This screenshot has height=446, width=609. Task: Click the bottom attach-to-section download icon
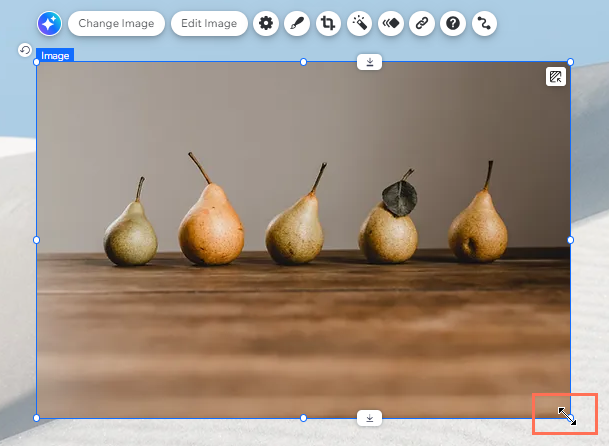(369, 418)
